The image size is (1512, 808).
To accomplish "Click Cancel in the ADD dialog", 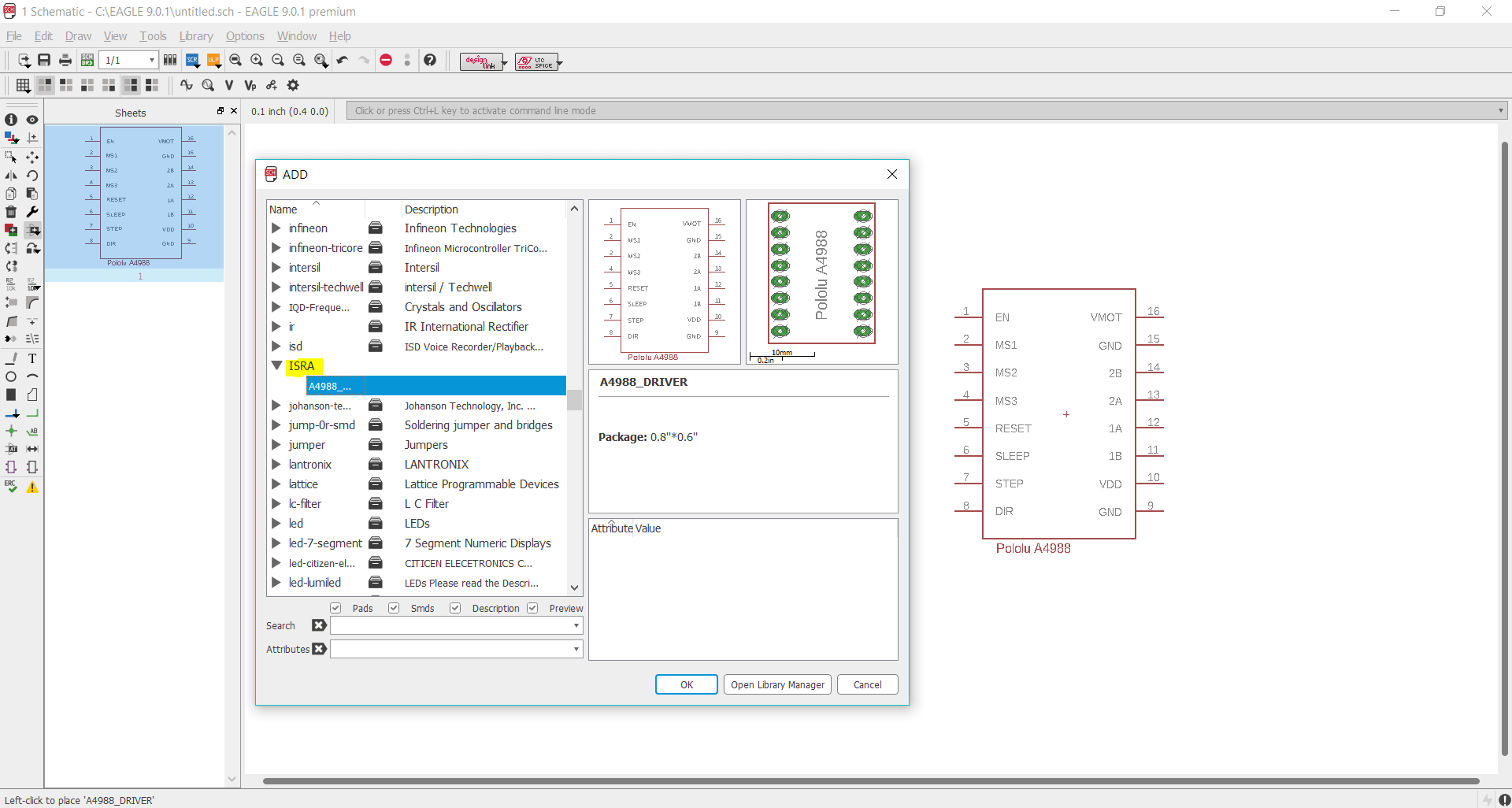I will pos(868,684).
